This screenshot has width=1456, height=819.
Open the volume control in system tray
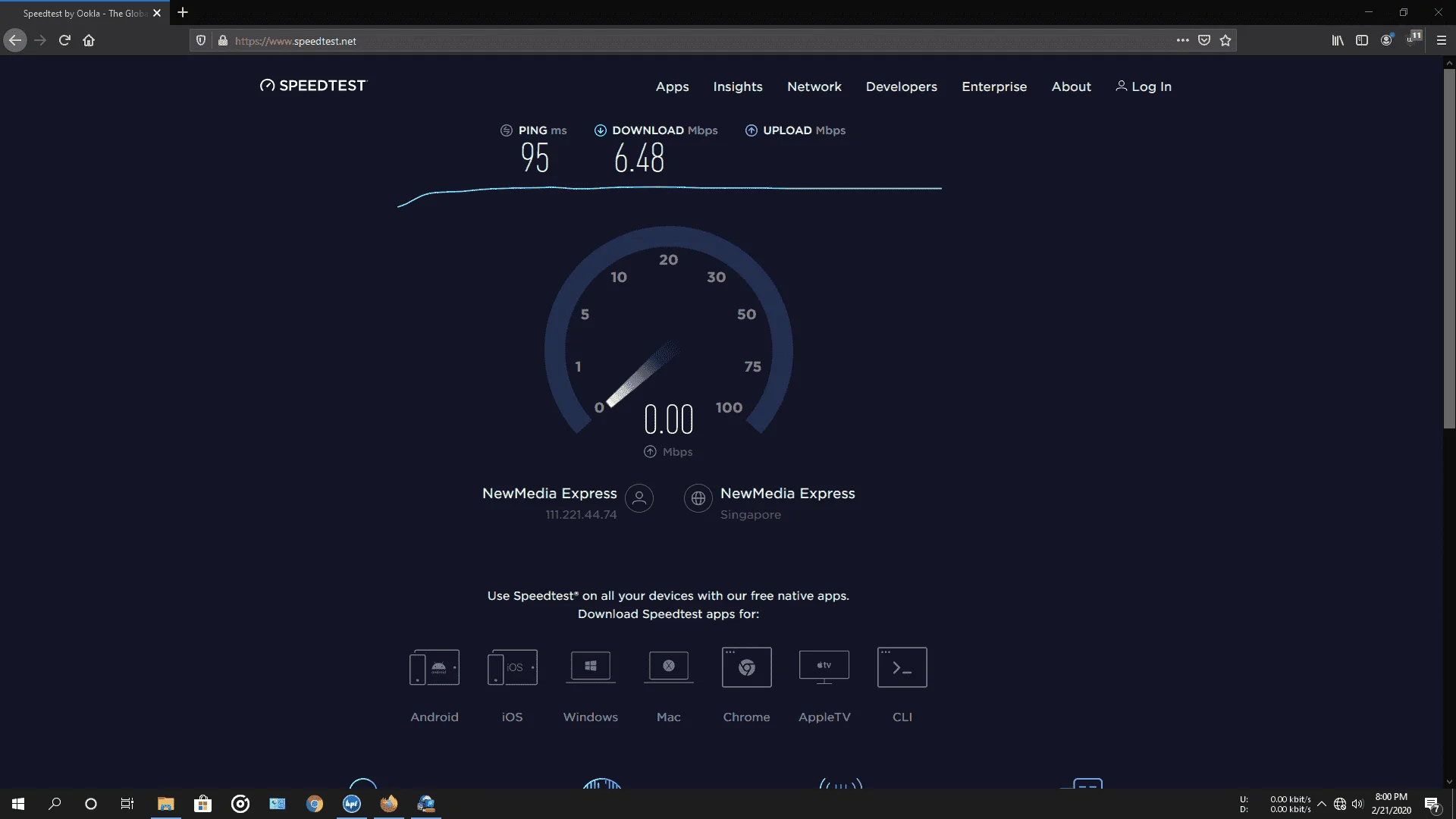(1357, 804)
